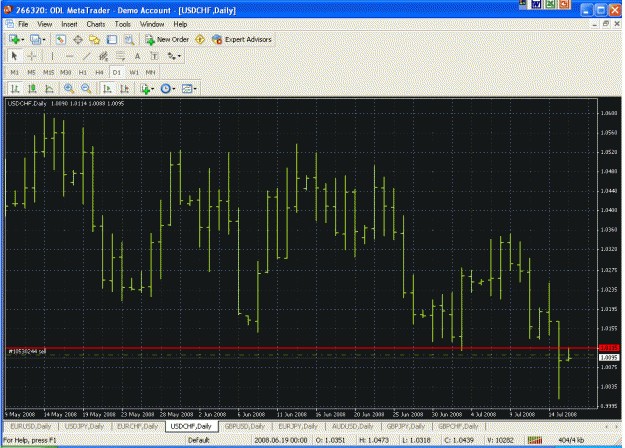Click the connection status bars indicator

coord(535,440)
